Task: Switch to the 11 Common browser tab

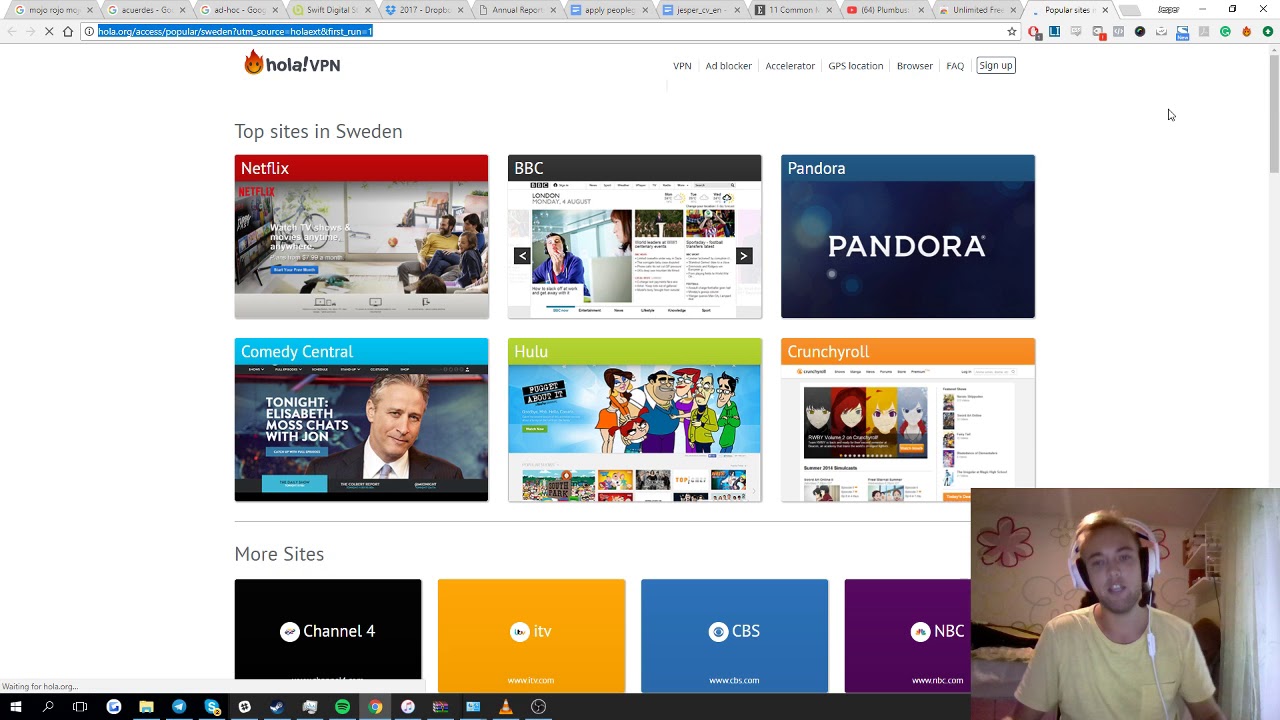Action: coord(795,10)
